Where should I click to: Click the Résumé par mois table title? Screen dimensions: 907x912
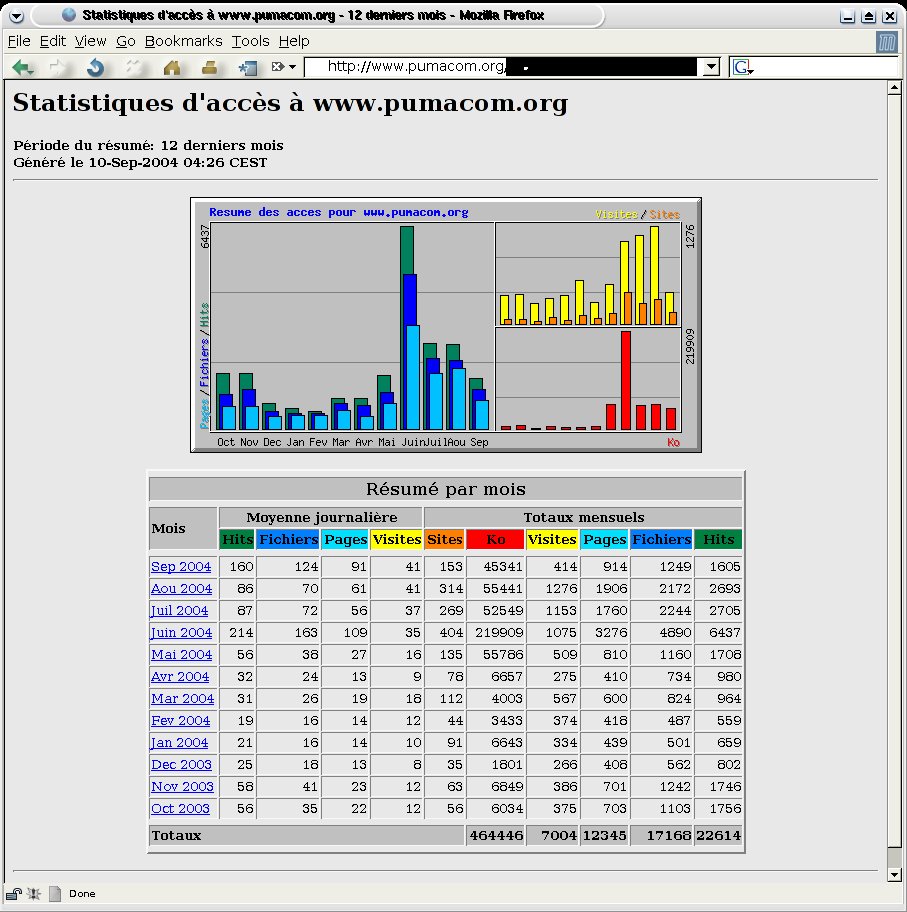[x=446, y=489]
